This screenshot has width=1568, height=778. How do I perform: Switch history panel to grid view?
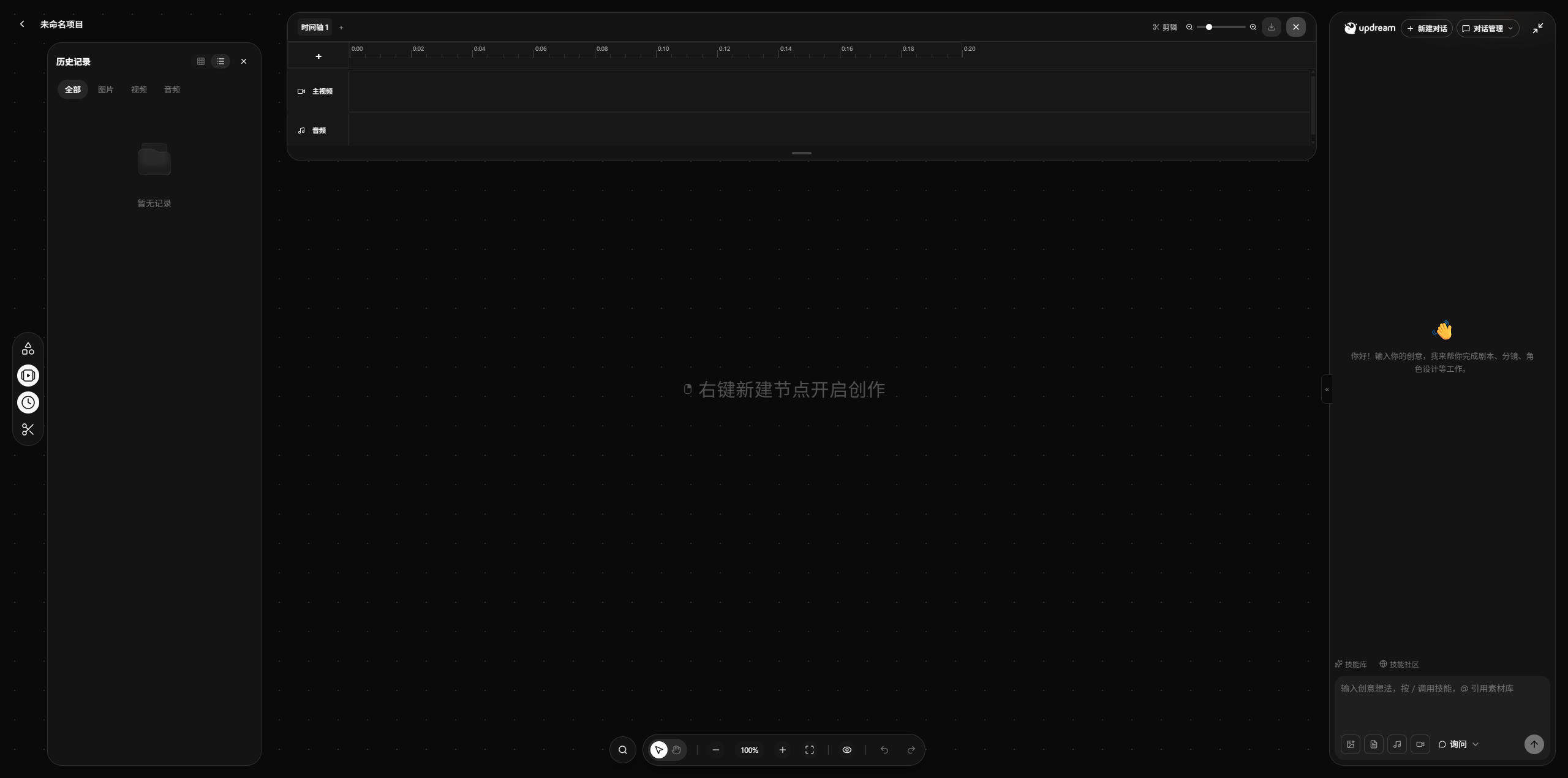coord(201,61)
